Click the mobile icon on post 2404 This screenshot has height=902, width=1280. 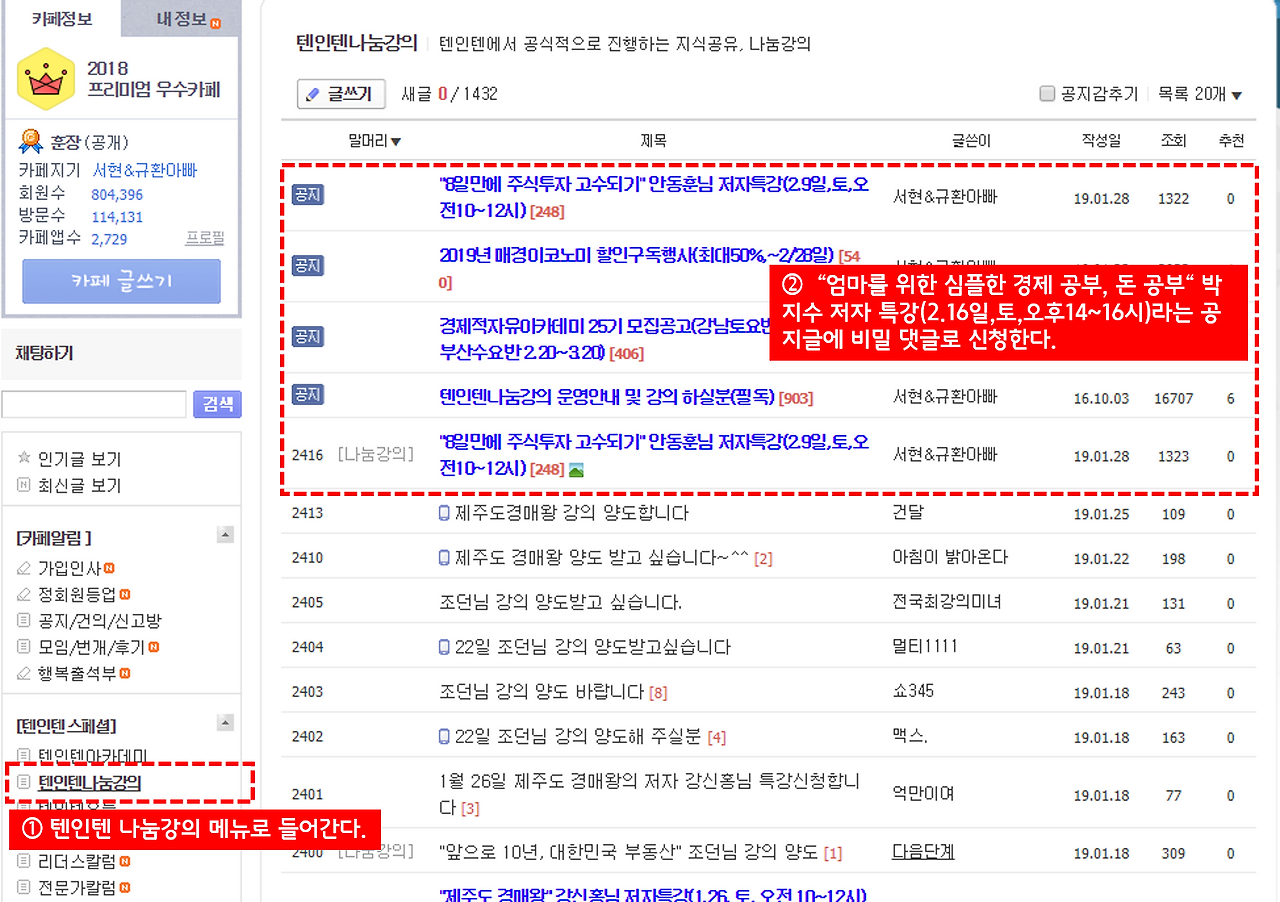(445, 647)
